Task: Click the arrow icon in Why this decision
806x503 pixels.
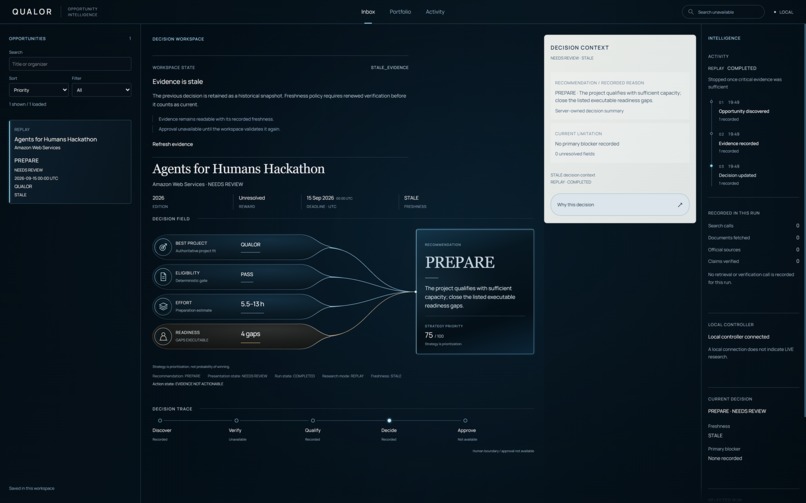Action: click(x=680, y=204)
